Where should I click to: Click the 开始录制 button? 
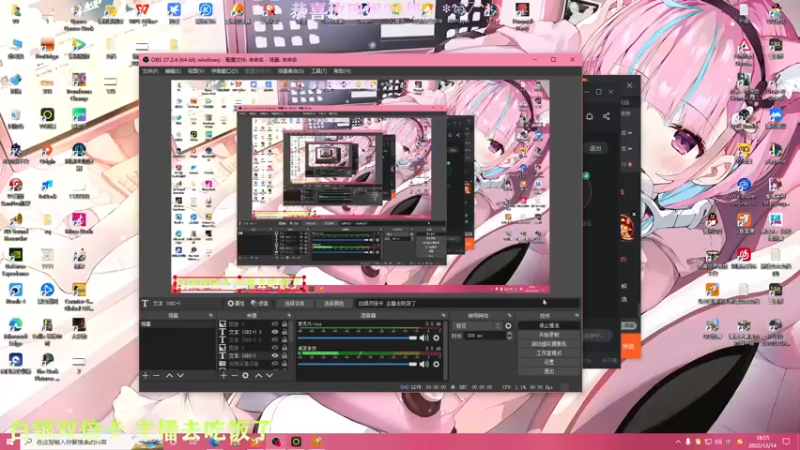[549, 335]
